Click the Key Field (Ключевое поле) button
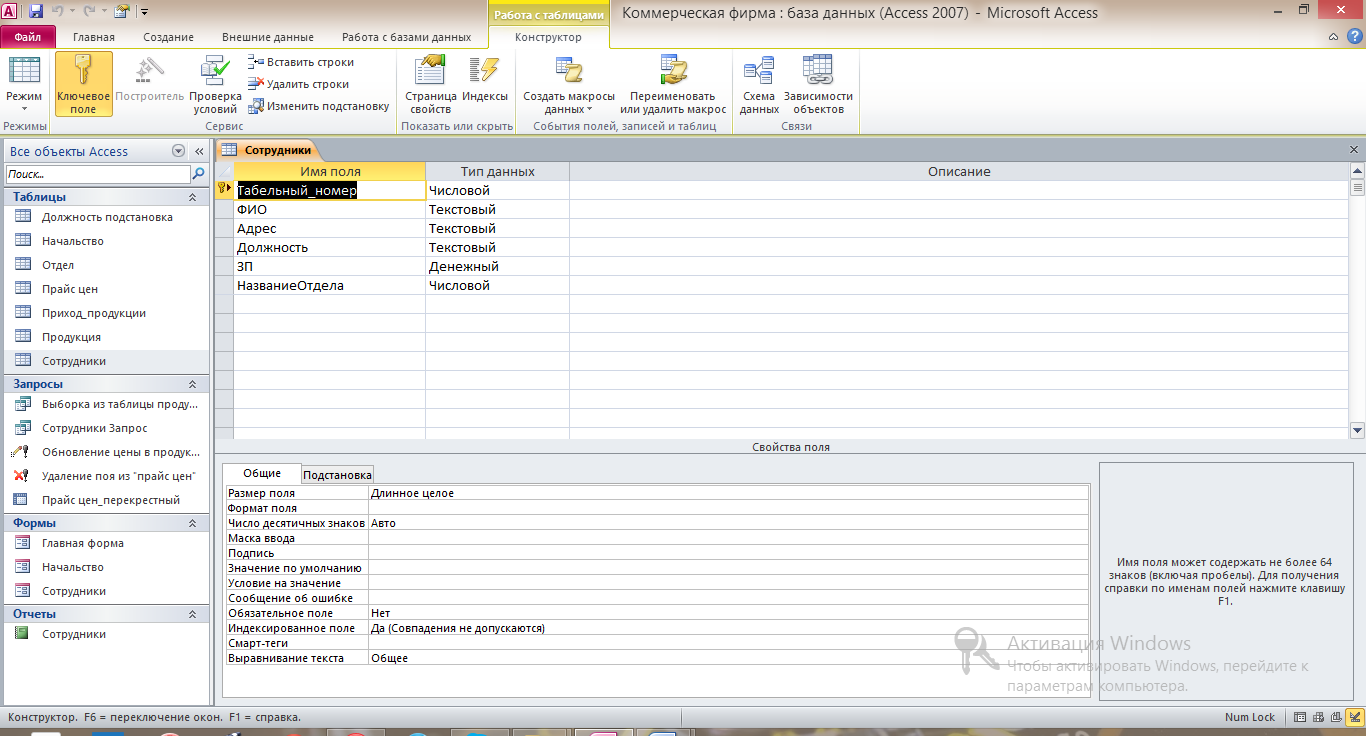Image resolution: width=1366 pixels, height=736 pixels. pyautogui.click(x=84, y=84)
